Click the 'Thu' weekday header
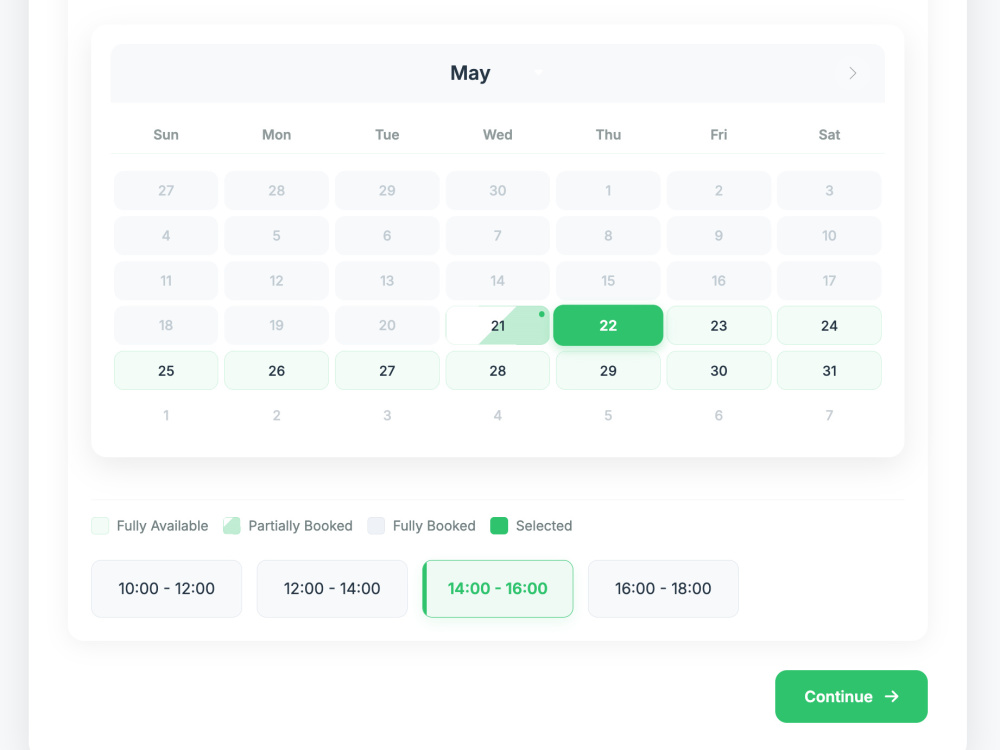The image size is (1000, 750). click(x=608, y=135)
